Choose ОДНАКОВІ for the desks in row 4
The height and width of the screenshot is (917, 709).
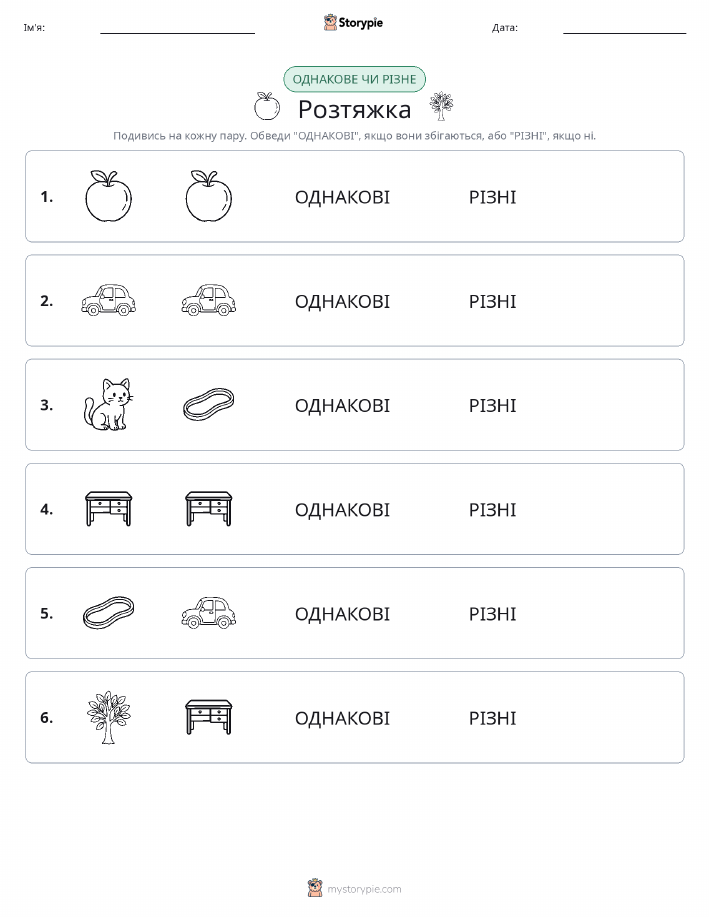(x=342, y=509)
